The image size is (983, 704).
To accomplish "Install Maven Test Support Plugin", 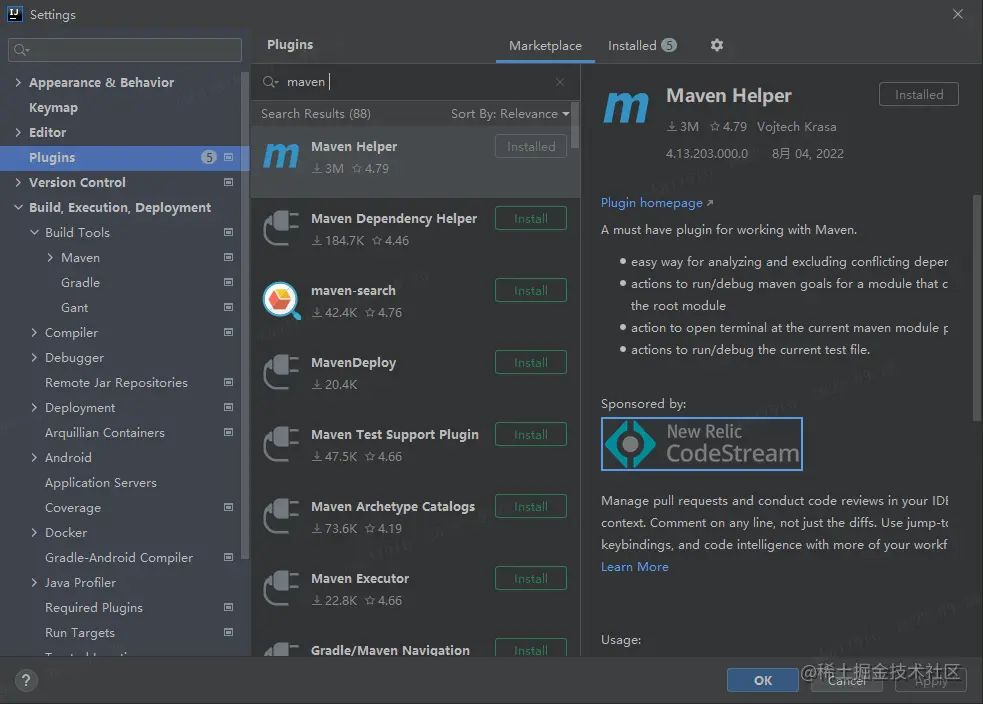I will (530, 435).
